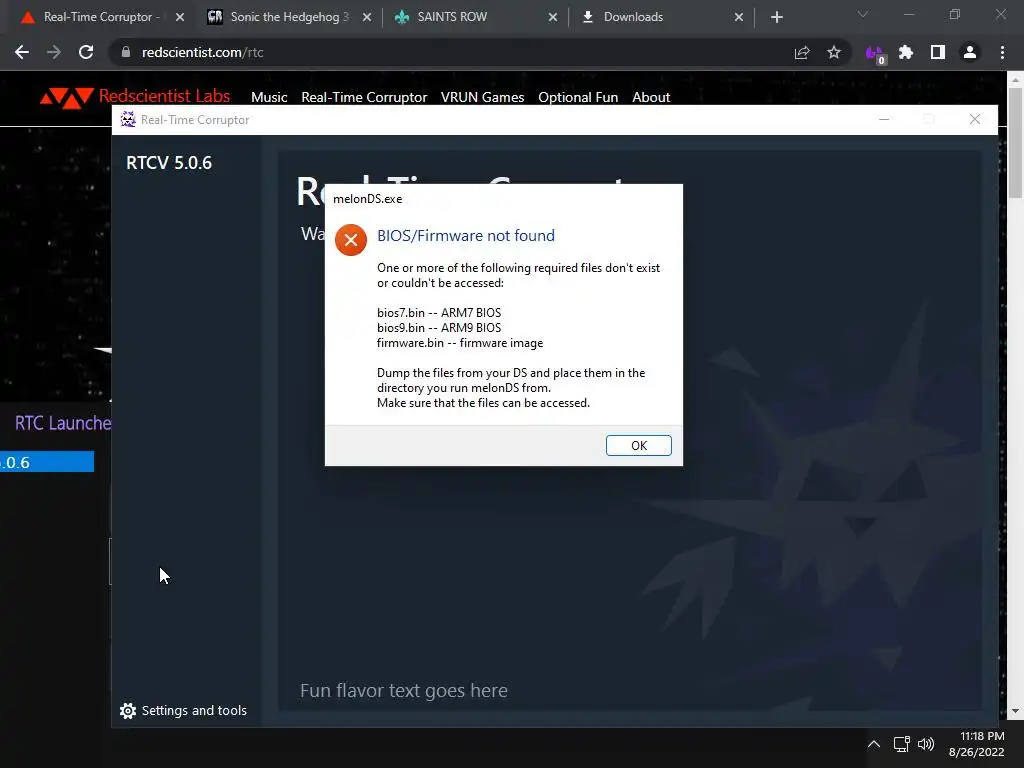
Task: Reload the redscientist.com page
Action: tap(86, 52)
